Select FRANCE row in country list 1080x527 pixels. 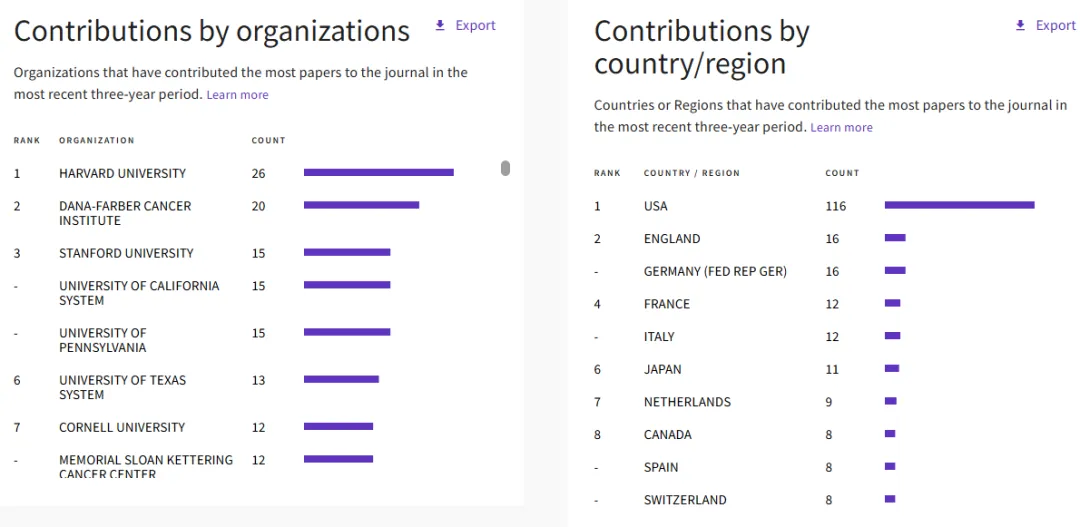(667, 304)
